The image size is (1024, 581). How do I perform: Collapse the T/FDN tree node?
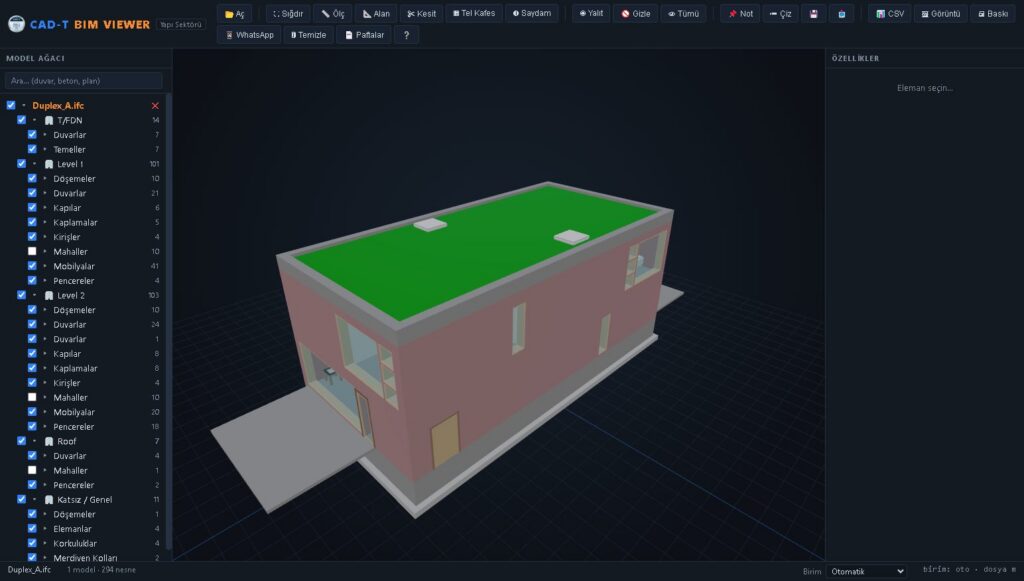click(x=35, y=120)
